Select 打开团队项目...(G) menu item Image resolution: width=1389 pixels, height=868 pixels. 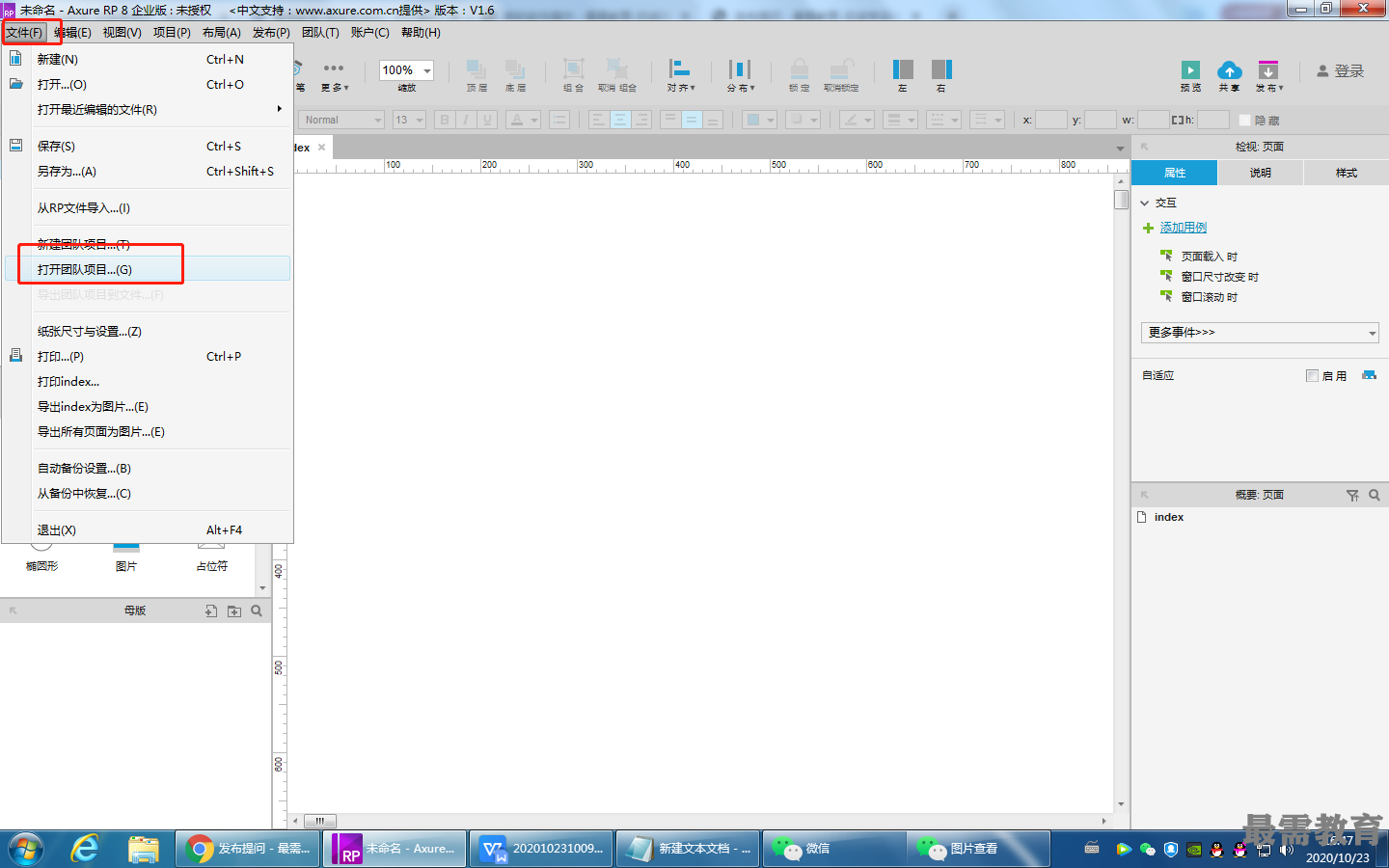pyautogui.click(x=148, y=269)
